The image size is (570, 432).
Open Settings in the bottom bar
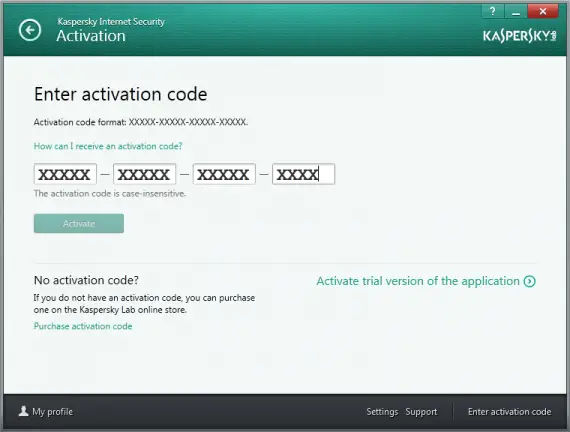click(x=382, y=412)
